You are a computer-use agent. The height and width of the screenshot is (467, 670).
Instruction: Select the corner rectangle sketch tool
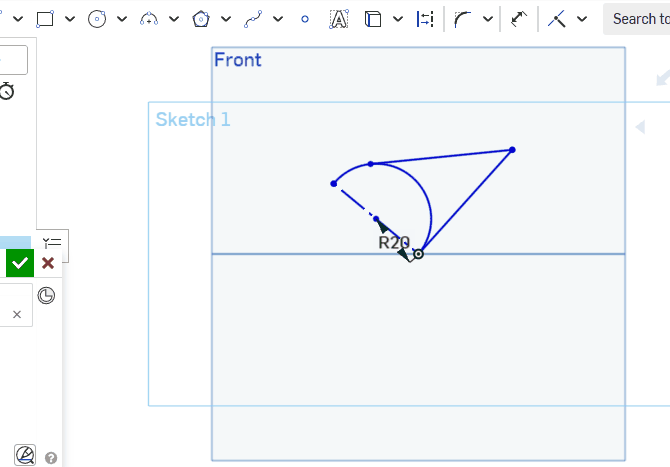(x=45, y=19)
